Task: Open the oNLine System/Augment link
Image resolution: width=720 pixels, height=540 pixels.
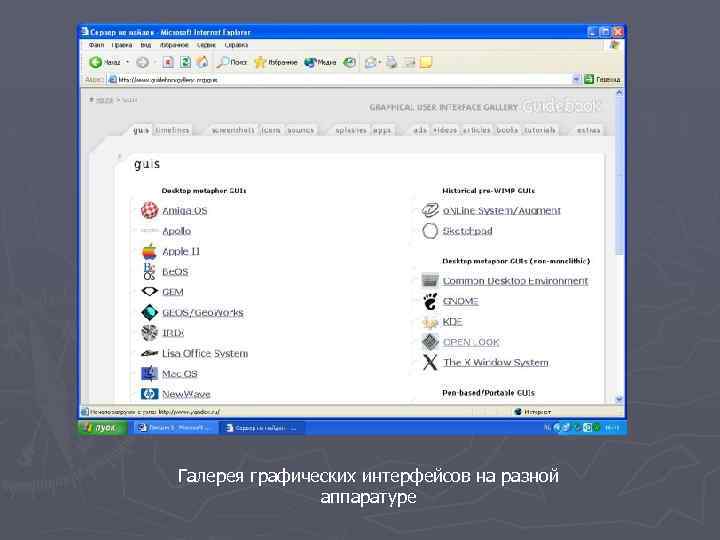Action: [x=501, y=210]
